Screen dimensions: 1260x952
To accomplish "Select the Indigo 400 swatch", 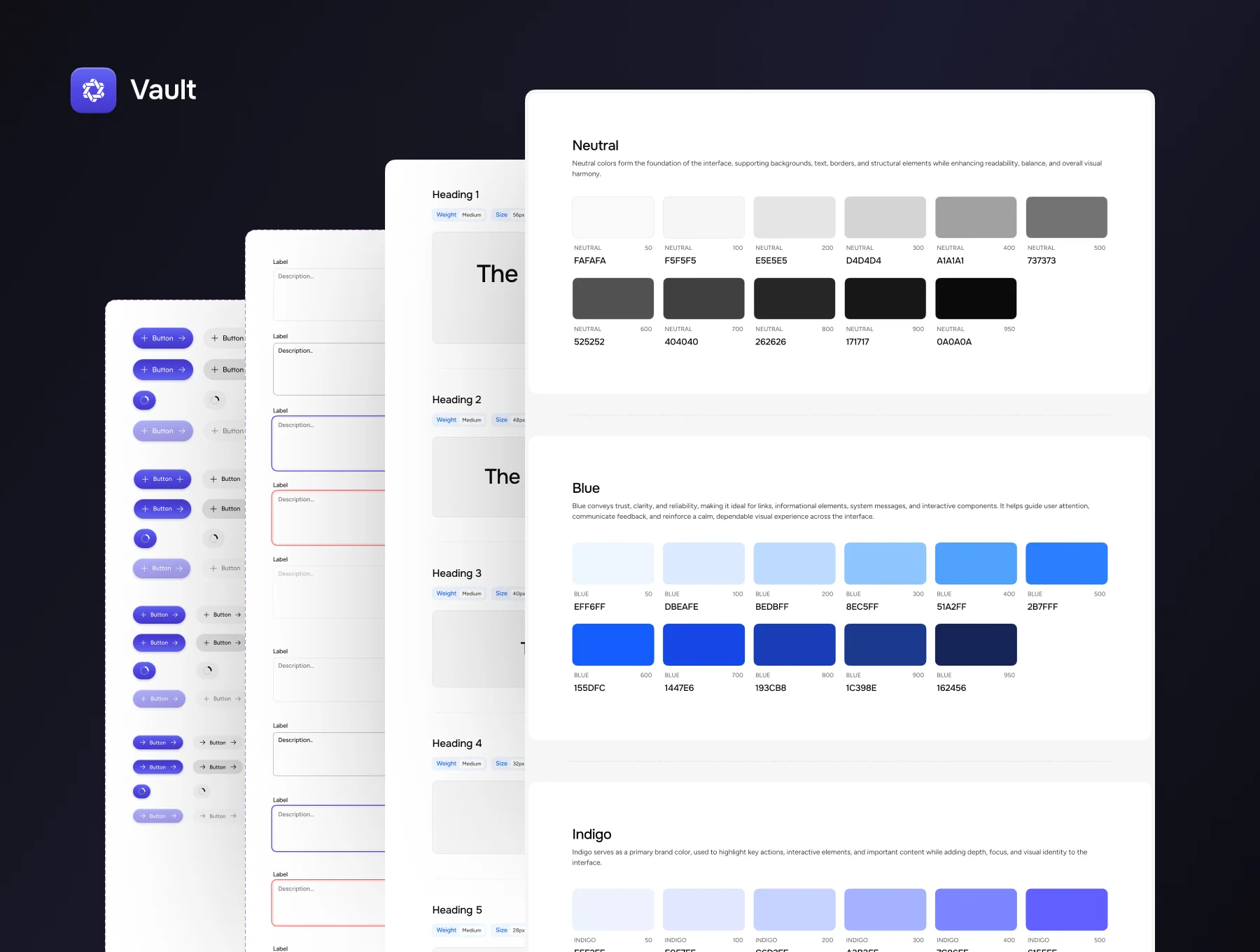I will (976, 909).
